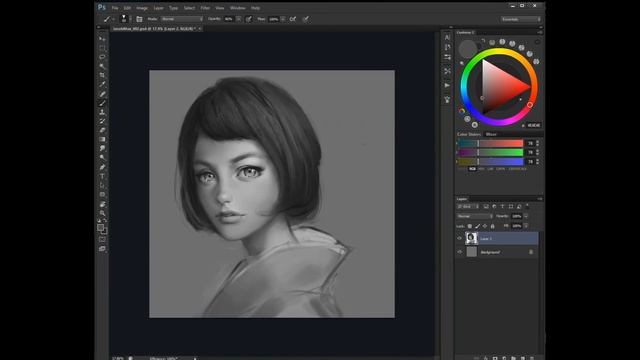Toggle lock transparent pixels

tap(470, 226)
